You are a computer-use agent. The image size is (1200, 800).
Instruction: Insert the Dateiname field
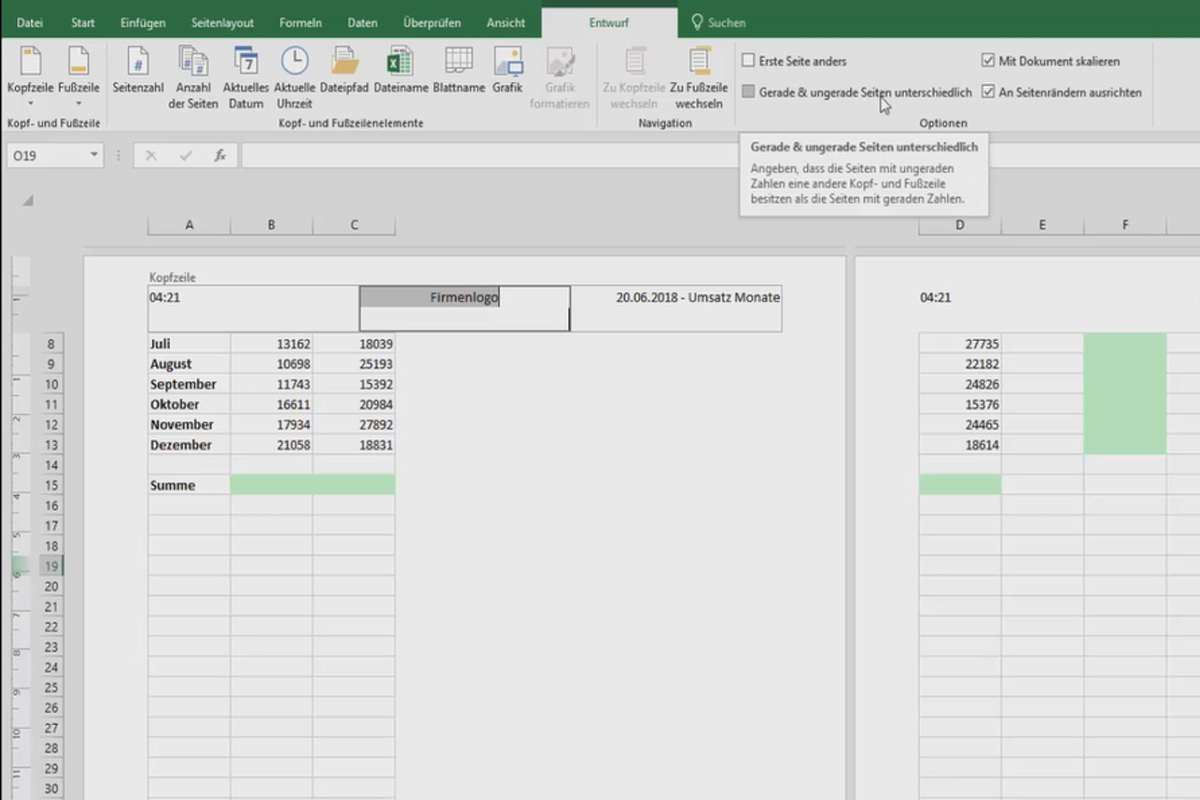click(400, 72)
